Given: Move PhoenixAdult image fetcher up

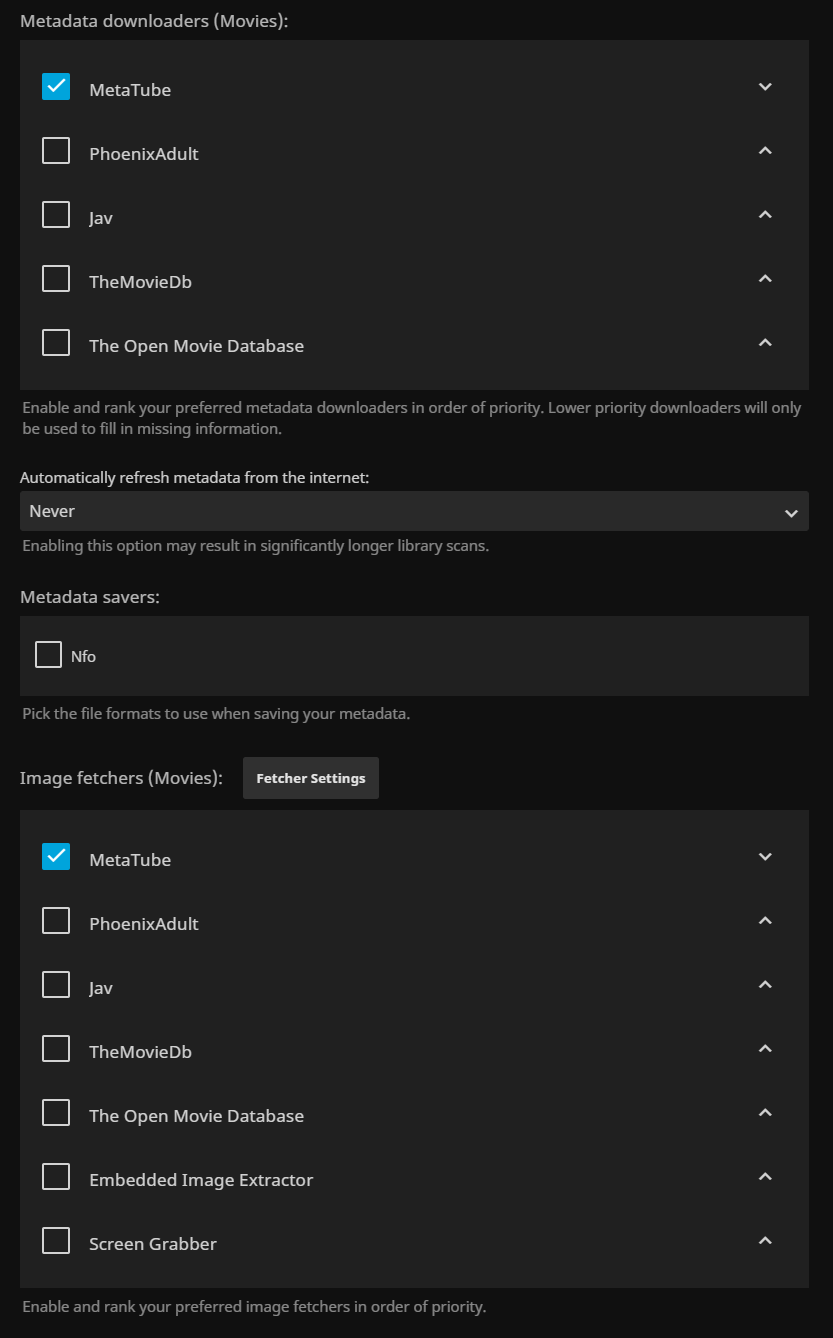Looking at the screenshot, I should click(x=765, y=922).
